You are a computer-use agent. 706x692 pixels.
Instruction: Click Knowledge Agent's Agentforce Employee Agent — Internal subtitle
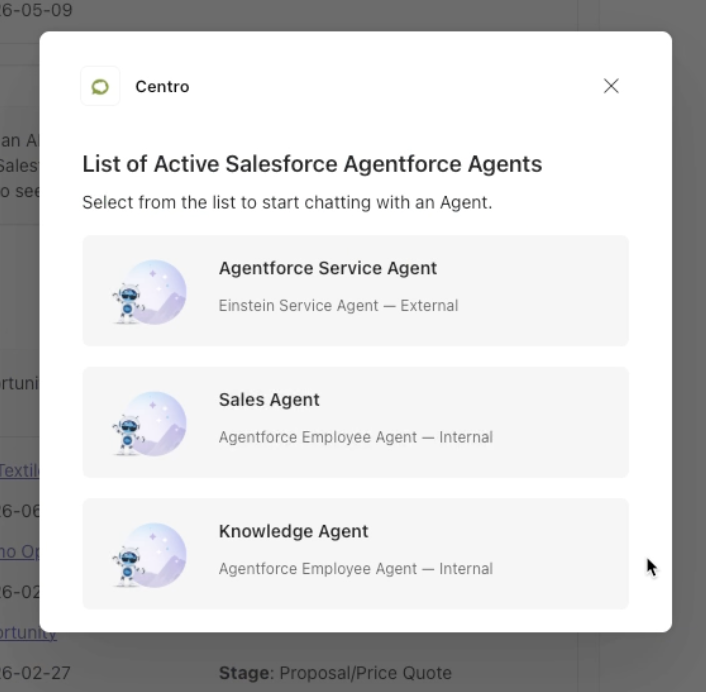(356, 569)
